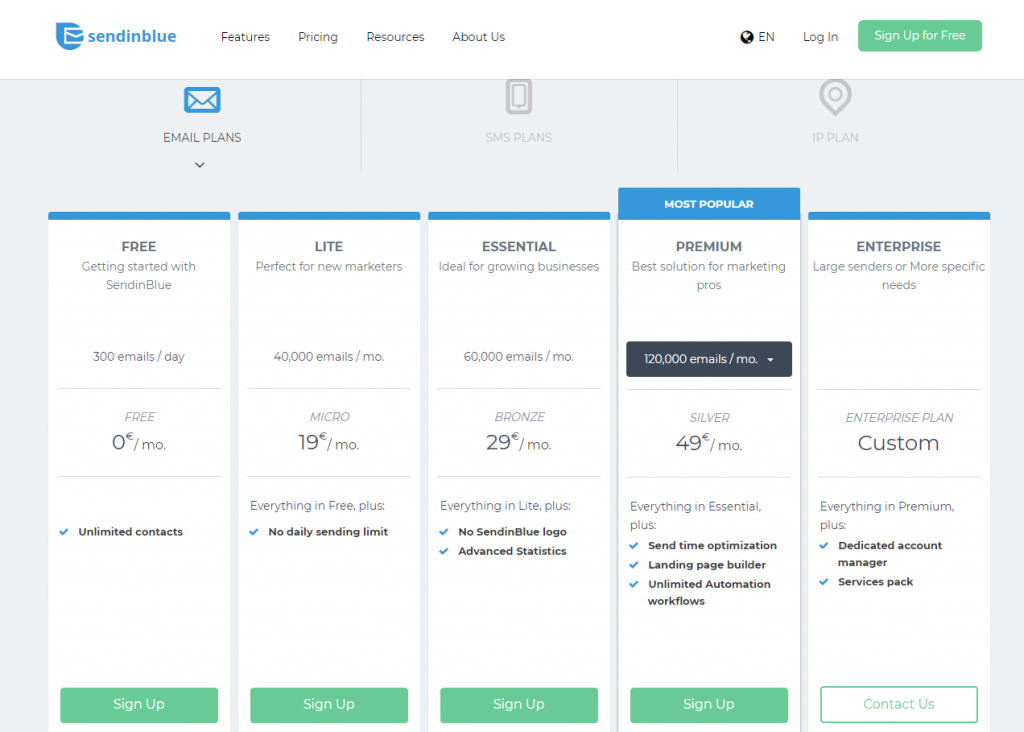Switch to the EMAIL PLANS tab
Viewport: 1024px width, 732px height.
pyautogui.click(x=202, y=138)
